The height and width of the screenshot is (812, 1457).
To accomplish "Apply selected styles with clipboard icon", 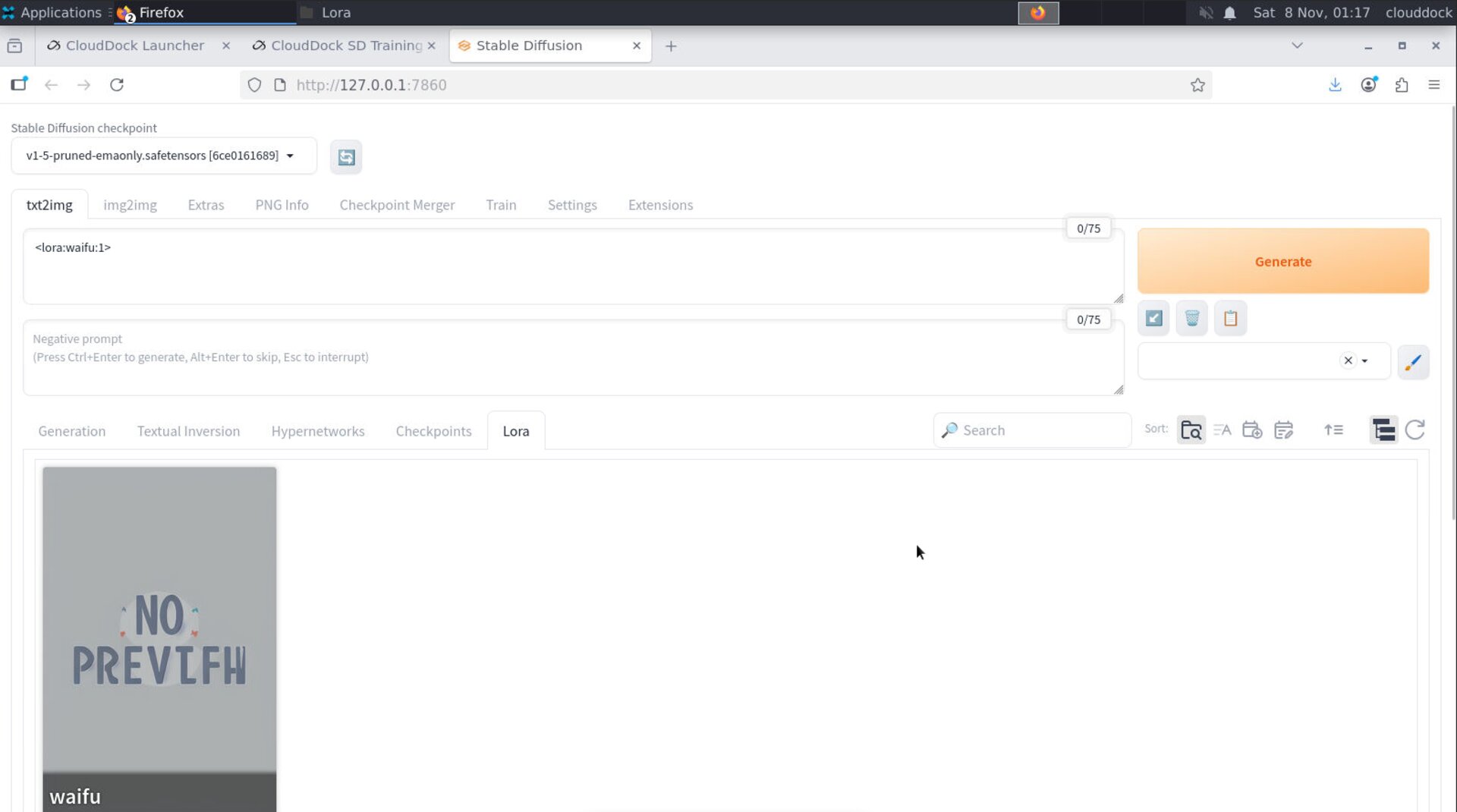I will pyautogui.click(x=1230, y=319).
